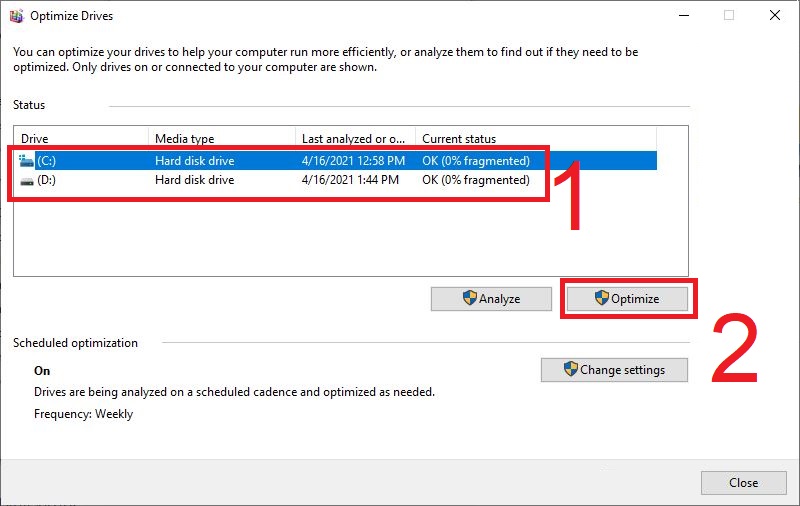
Task: Click the C: drive's last analyzed date
Action: point(353,160)
